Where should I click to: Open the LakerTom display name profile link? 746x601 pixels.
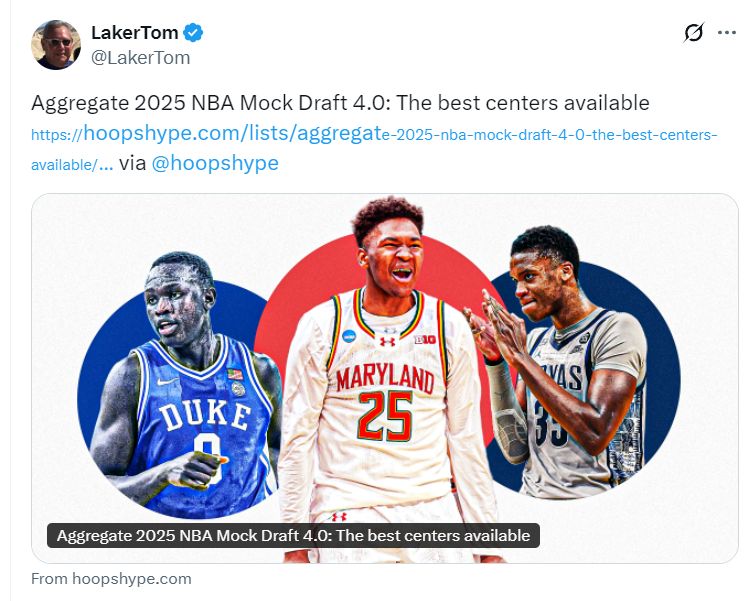135,33
